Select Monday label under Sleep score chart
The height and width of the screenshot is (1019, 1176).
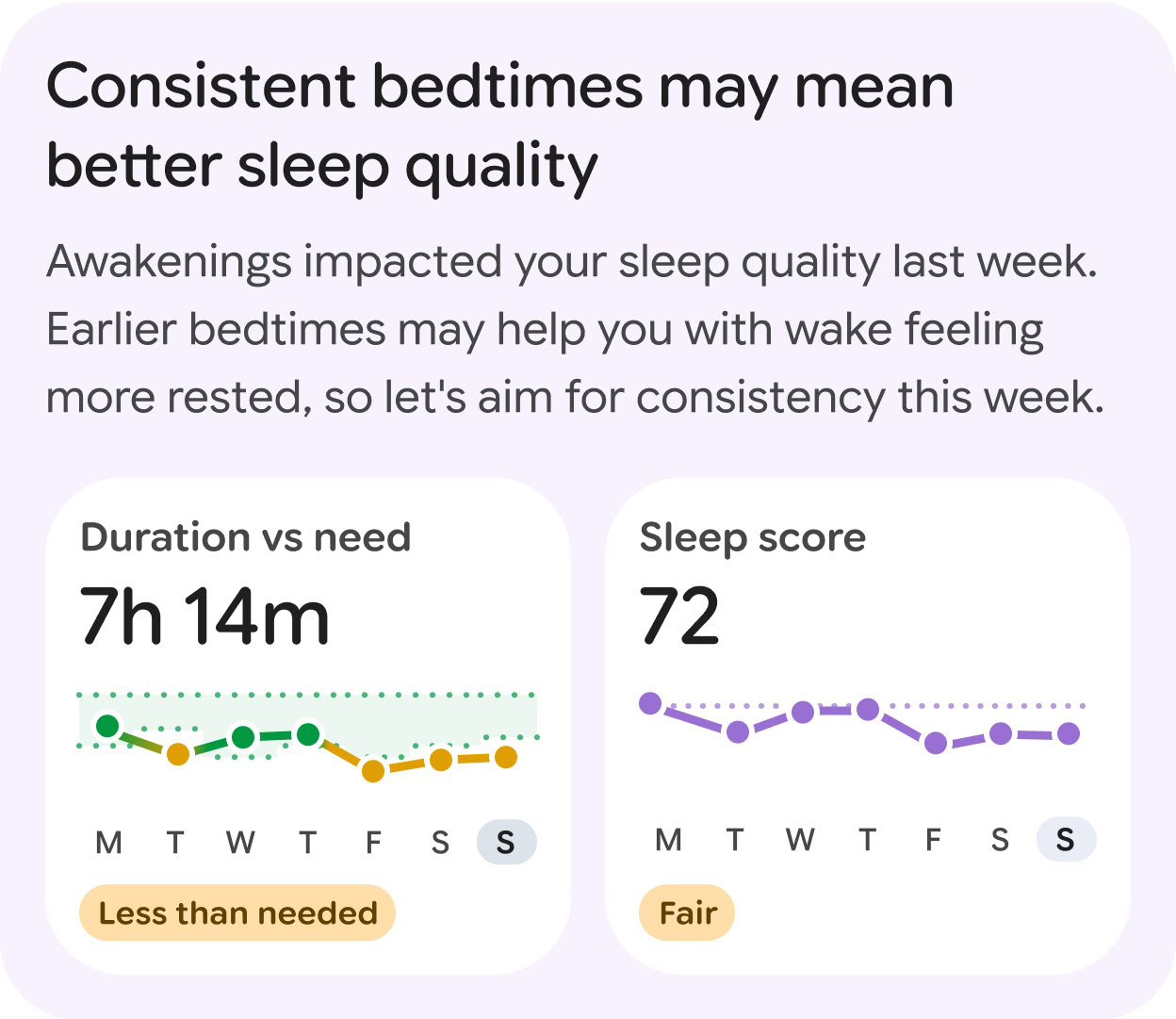tap(668, 839)
